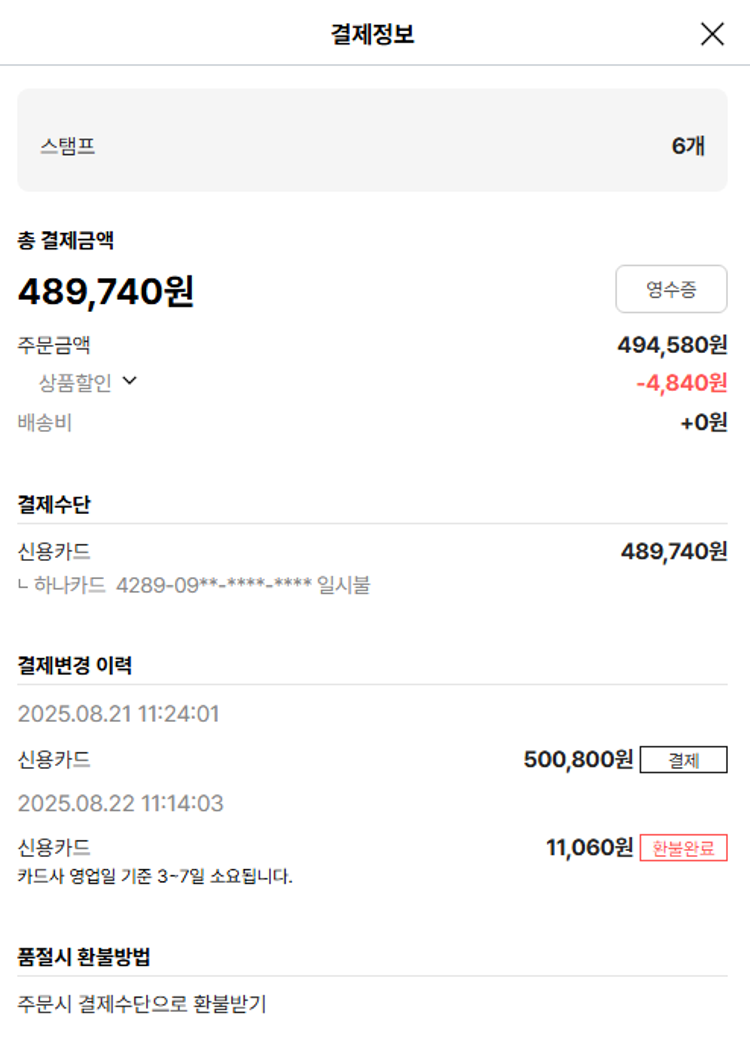This screenshot has height=1040, width=750.
Task: Click the red -4,840원 discount value
Action: pyautogui.click(x=681, y=382)
